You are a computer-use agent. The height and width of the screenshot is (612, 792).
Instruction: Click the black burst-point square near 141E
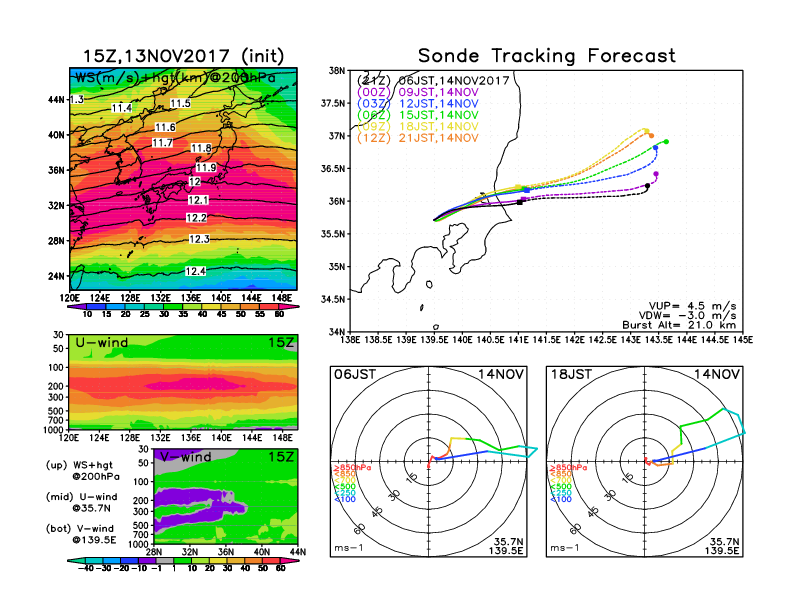pos(520,202)
